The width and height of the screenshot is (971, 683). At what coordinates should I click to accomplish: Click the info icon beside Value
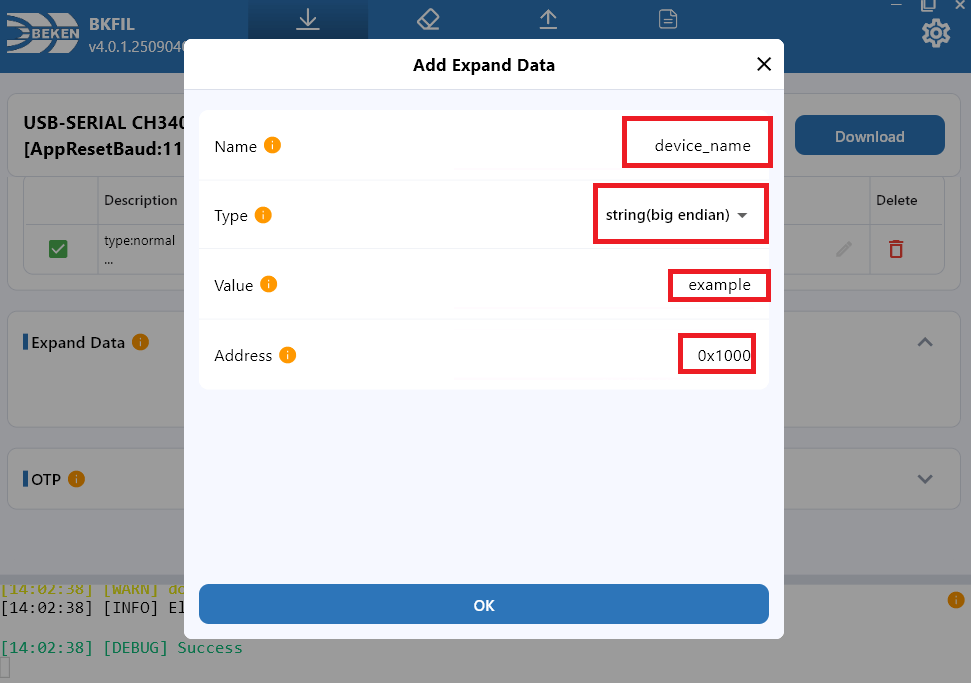pyautogui.click(x=268, y=284)
